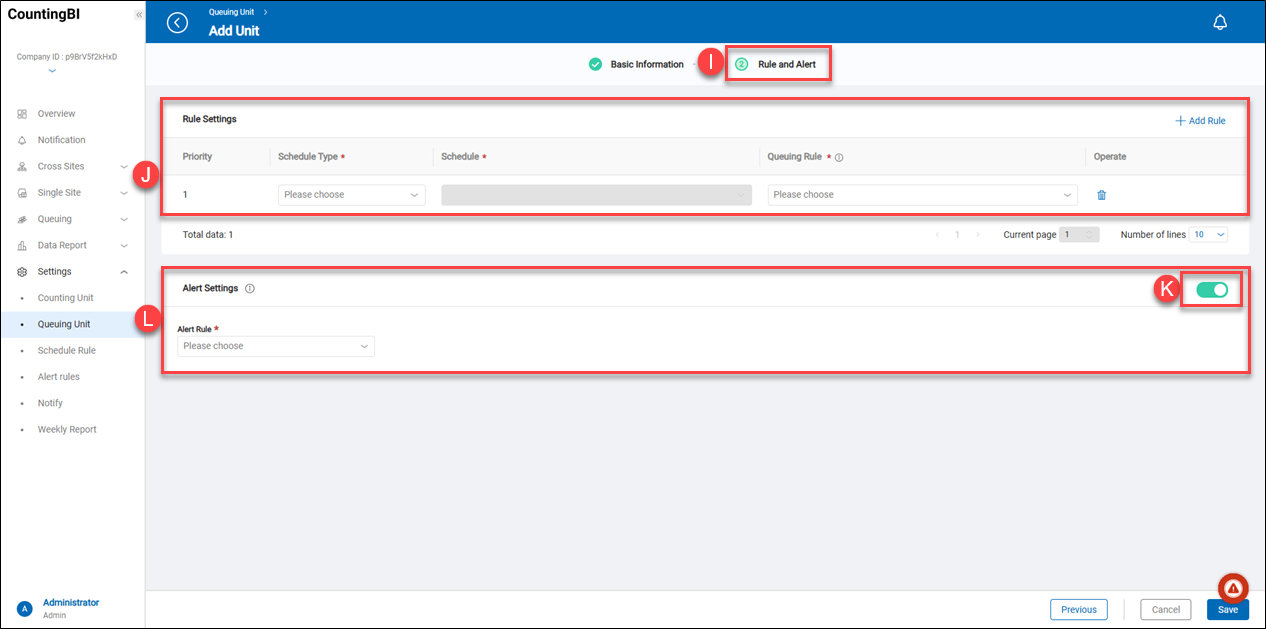Viewport: 1266px width, 629px height.
Task: Click the Current page input field
Action: (1079, 235)
